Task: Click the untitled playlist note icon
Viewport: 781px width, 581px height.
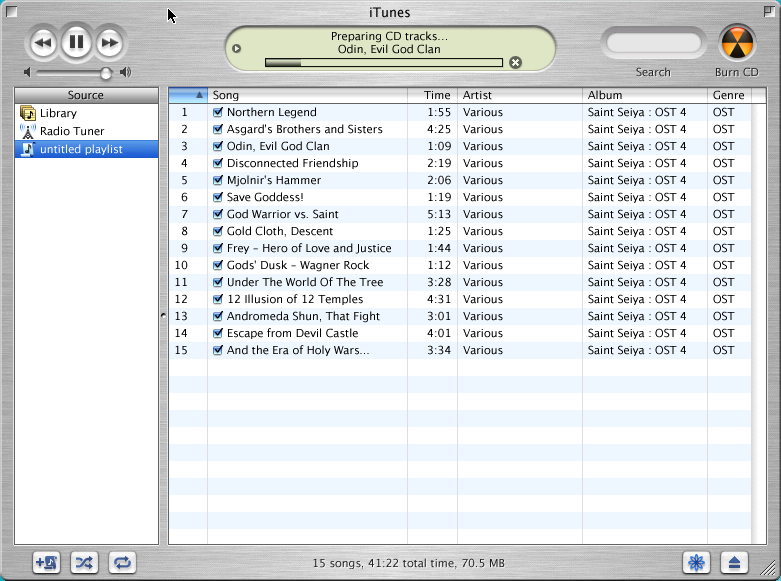Action: [x=28, y=149]
